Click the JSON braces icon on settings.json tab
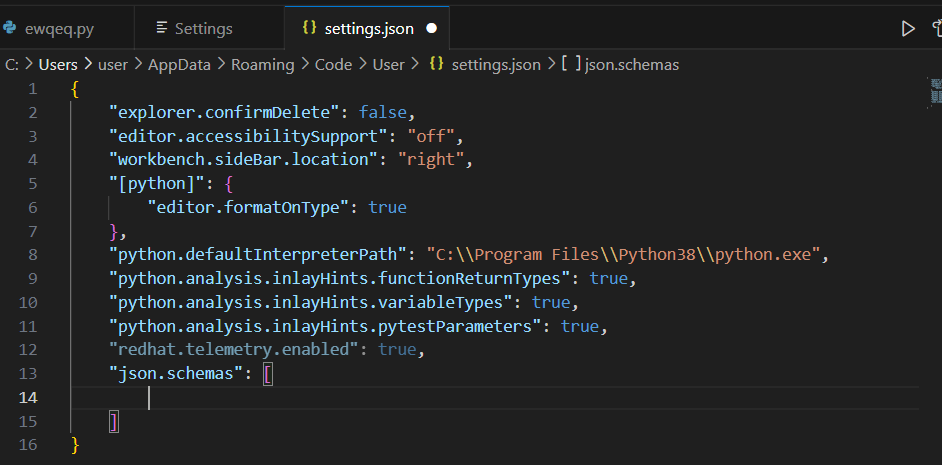The width and height of the screenshot is (942, 465). pyautogui.click(x=309, y=28)
